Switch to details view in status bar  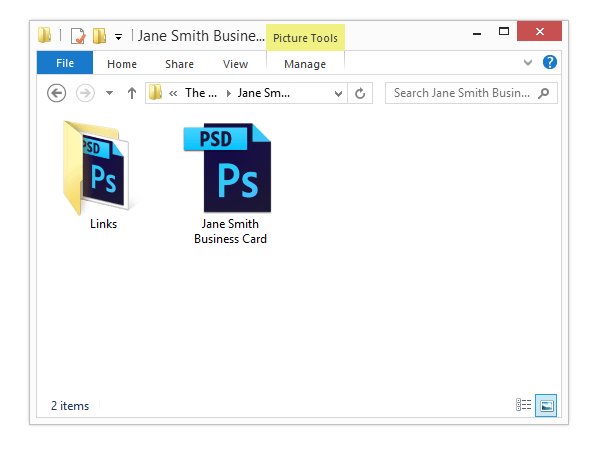click(x=524, y=405)
